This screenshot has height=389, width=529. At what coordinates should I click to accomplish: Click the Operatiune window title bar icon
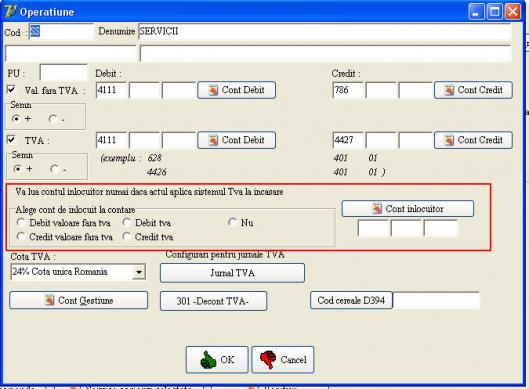(x=9, y=11)
